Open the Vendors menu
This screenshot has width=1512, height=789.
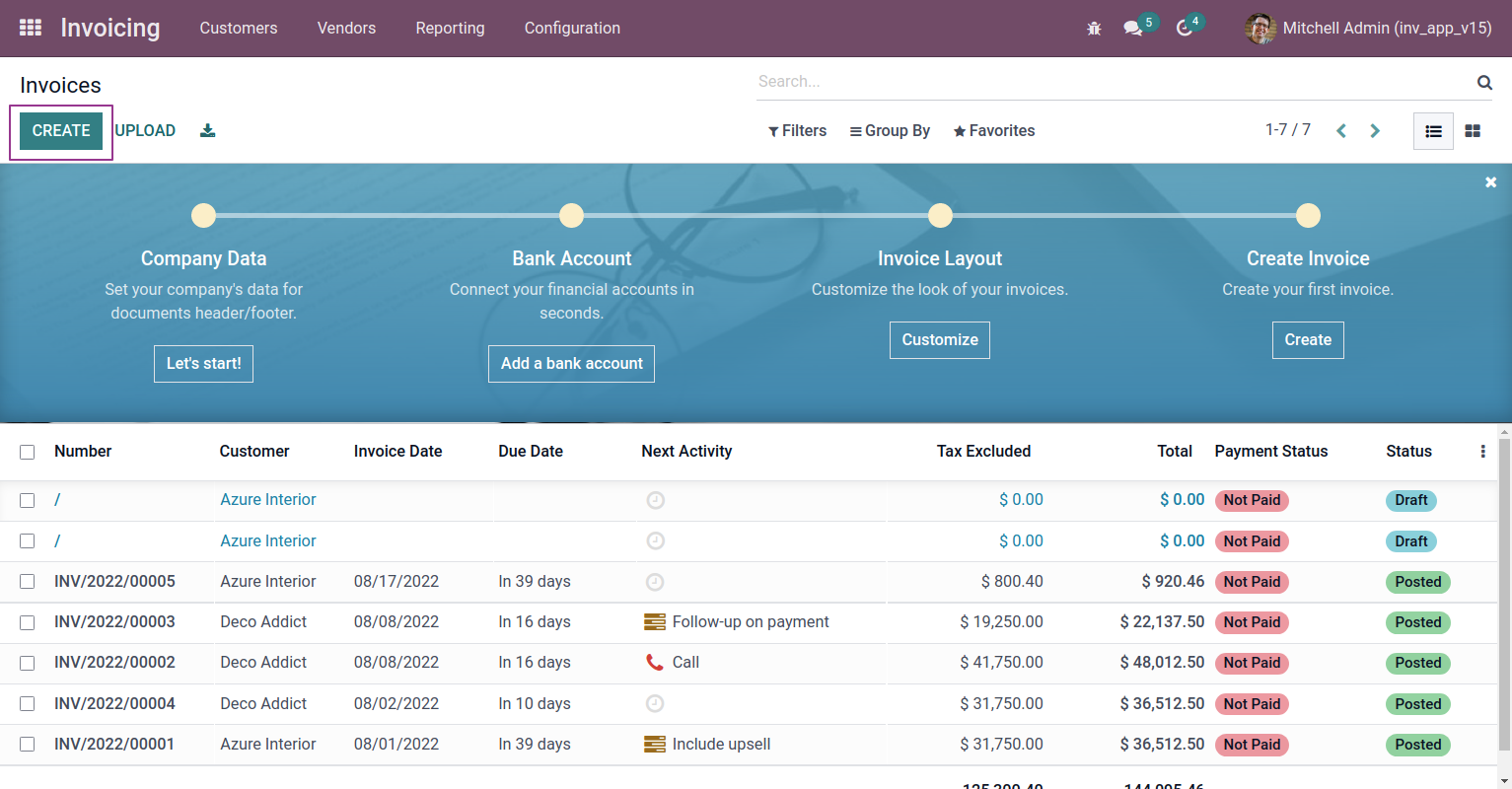coord(346,29)
